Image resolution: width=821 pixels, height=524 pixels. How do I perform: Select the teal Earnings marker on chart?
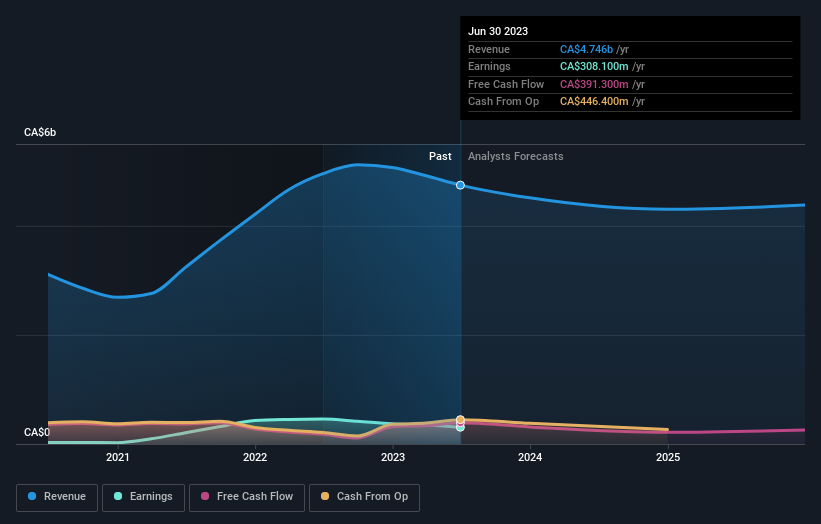click(460, 428)
